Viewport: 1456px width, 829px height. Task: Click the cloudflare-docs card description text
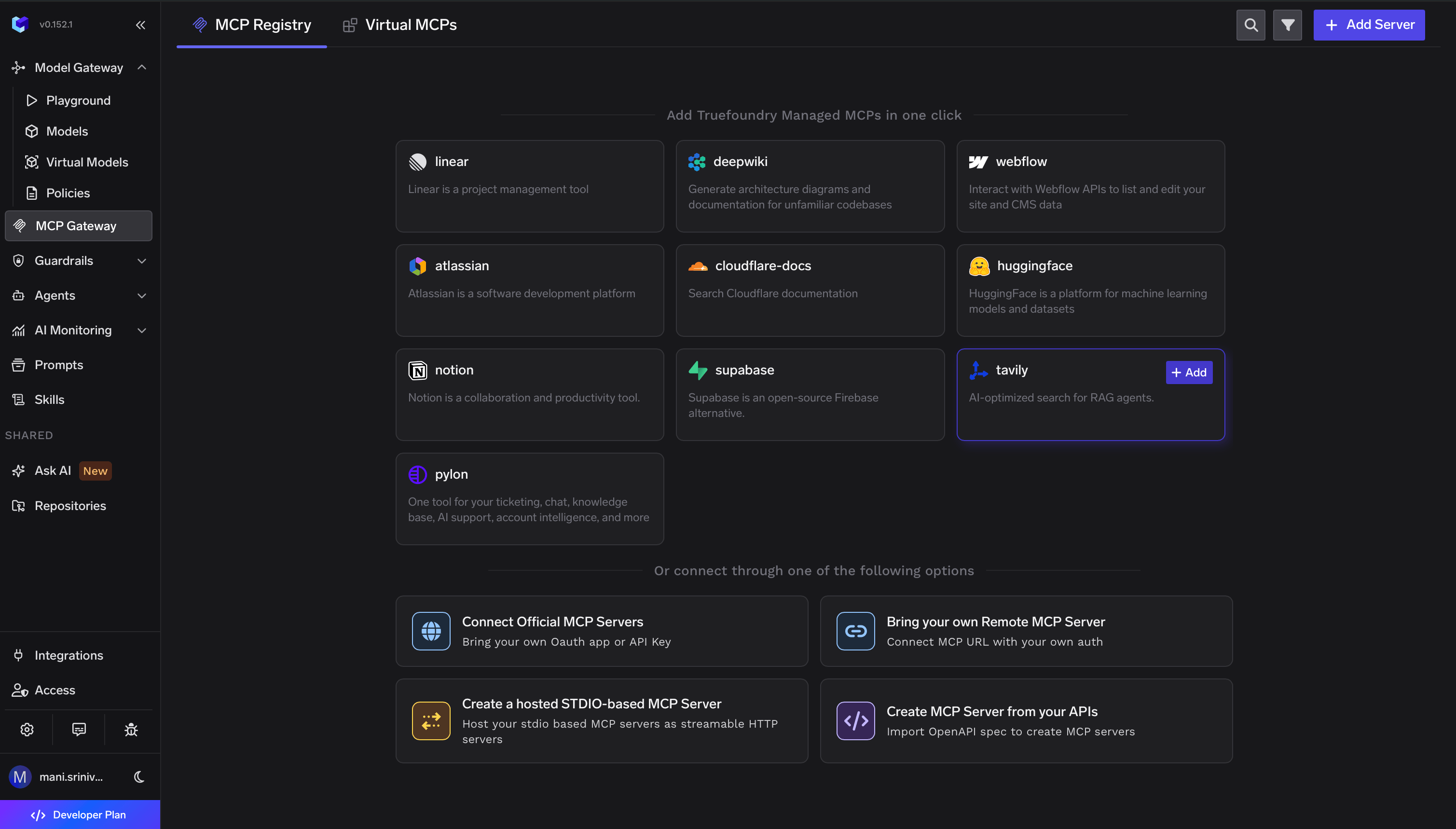[773, 293]
